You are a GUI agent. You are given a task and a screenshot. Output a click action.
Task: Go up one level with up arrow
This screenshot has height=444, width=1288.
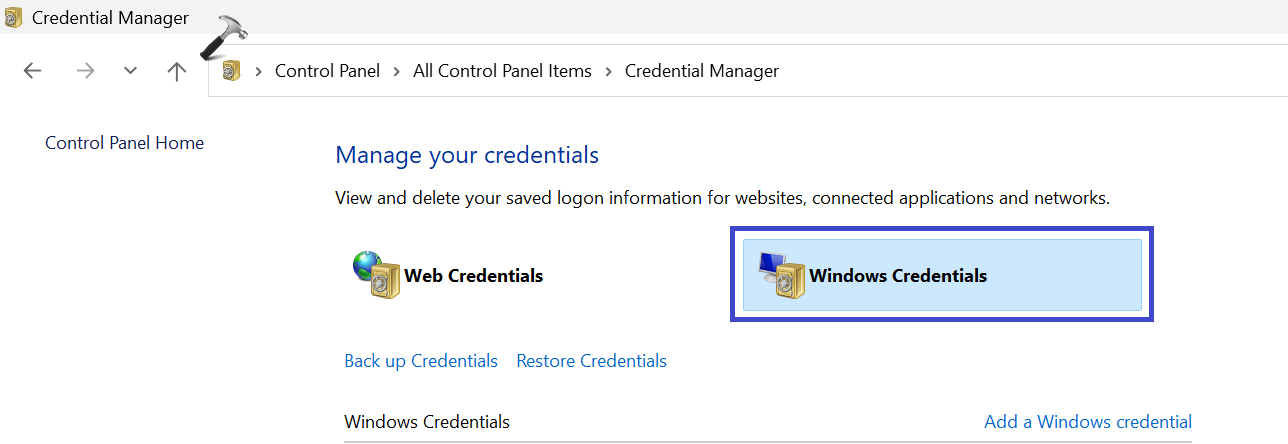177,71
